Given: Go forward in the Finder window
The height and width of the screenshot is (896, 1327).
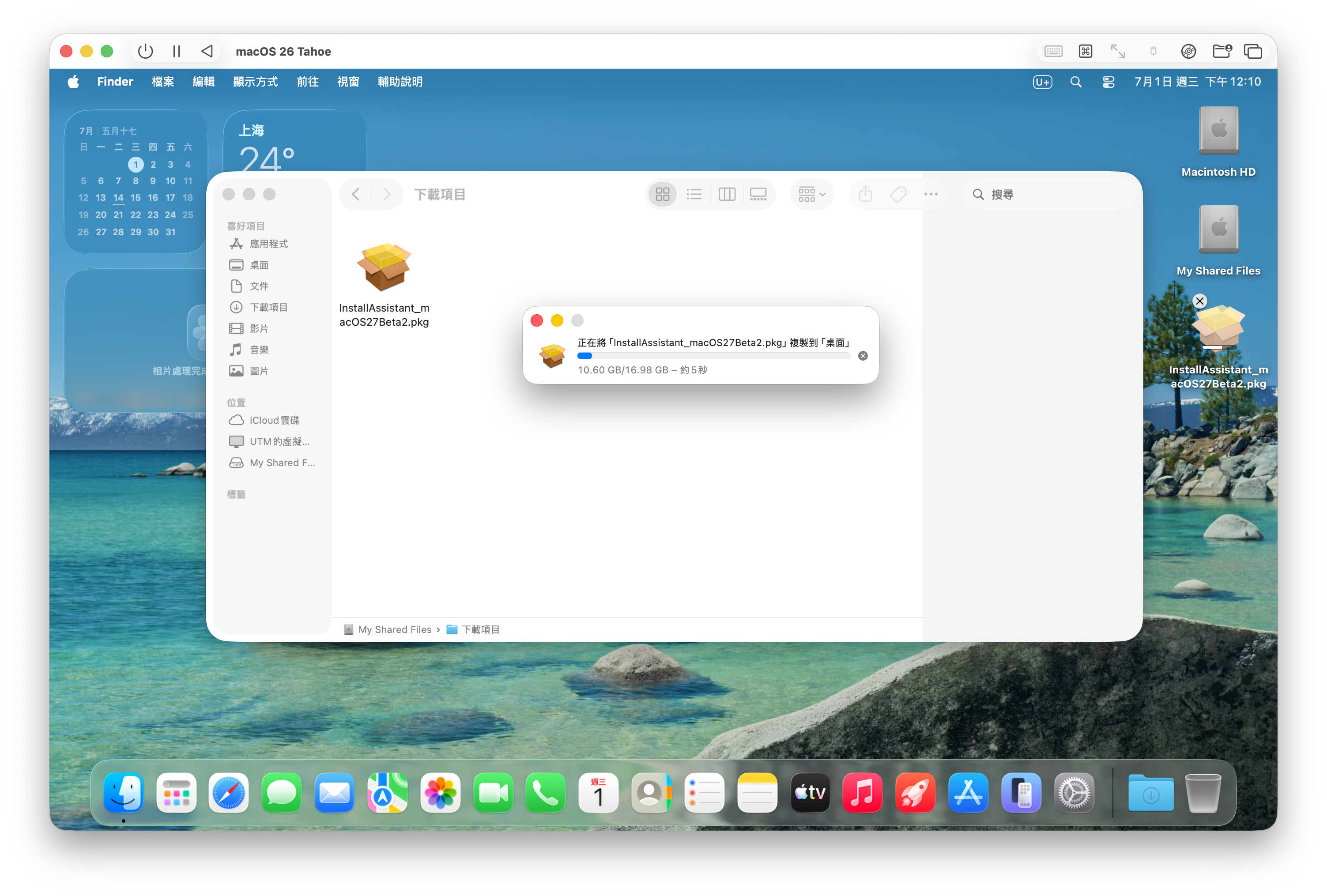Looking at the screenshot, I should 387,194.
